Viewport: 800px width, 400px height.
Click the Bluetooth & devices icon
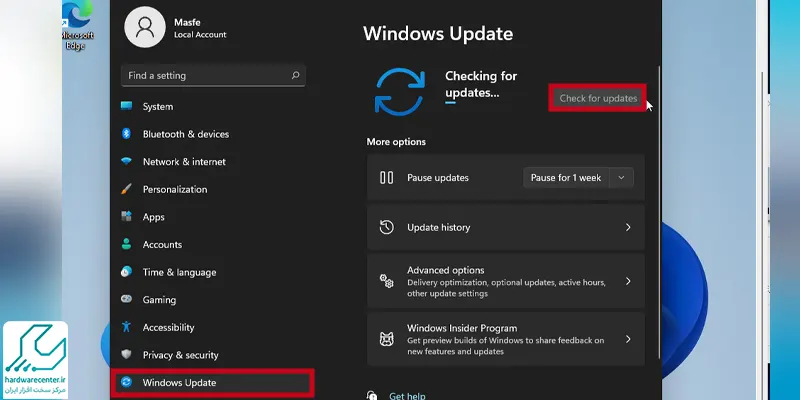(127, 134)
